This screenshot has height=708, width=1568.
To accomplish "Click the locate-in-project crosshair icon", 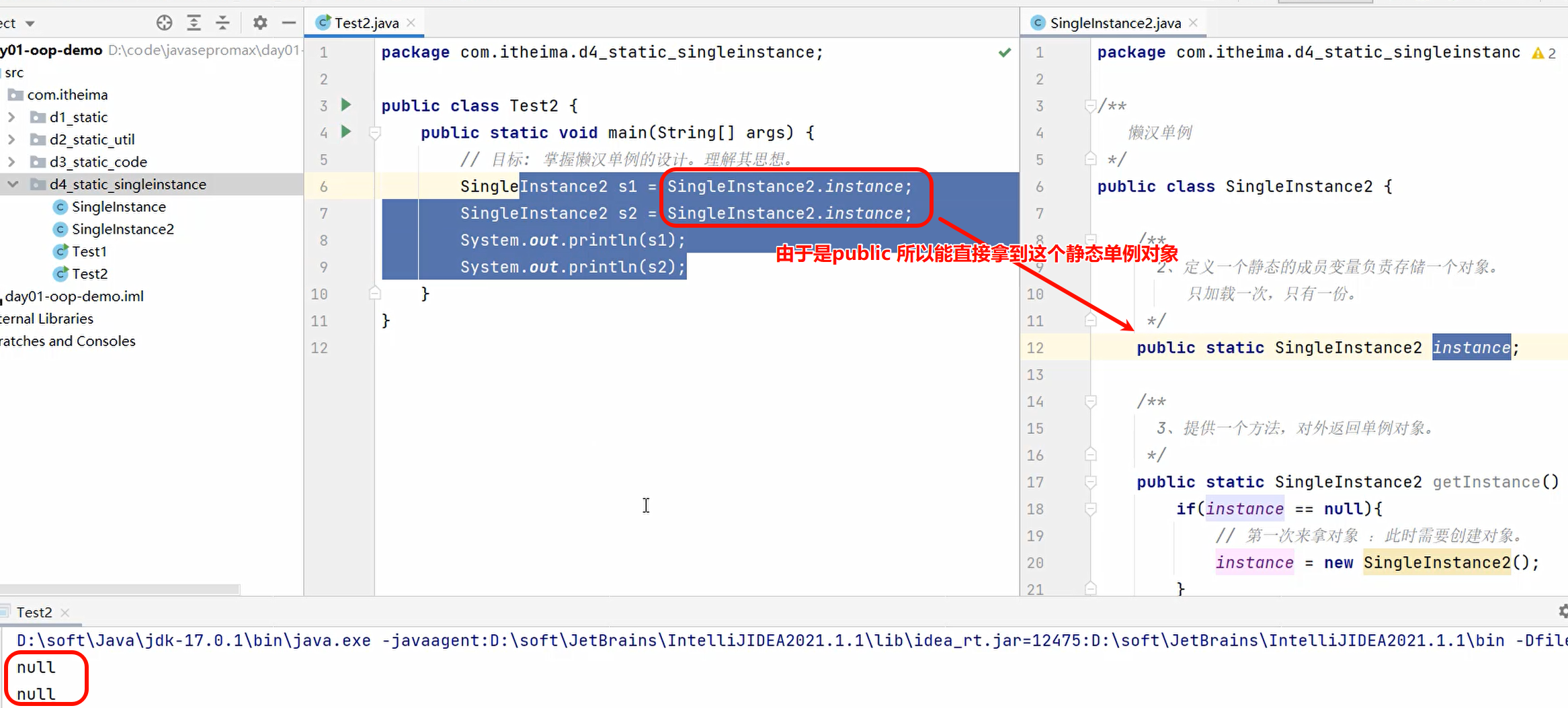I will 164,23.
